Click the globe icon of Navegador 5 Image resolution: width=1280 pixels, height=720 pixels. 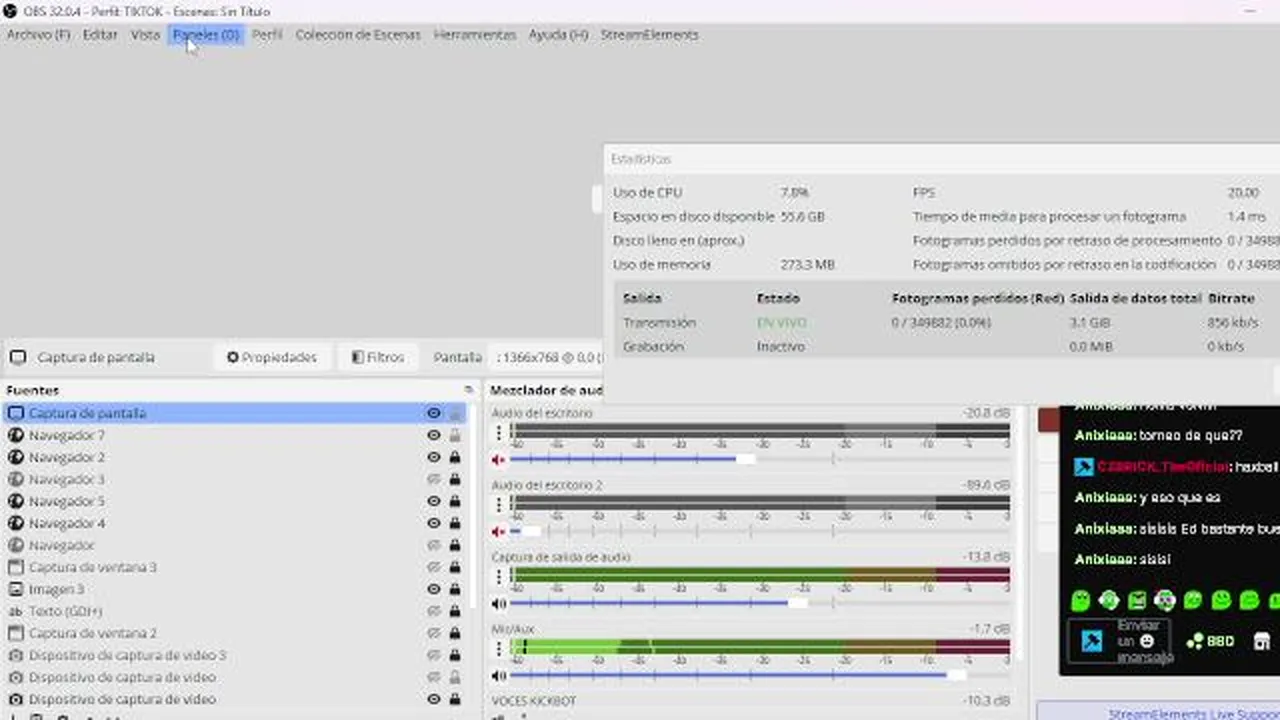(x=16, y=501)
